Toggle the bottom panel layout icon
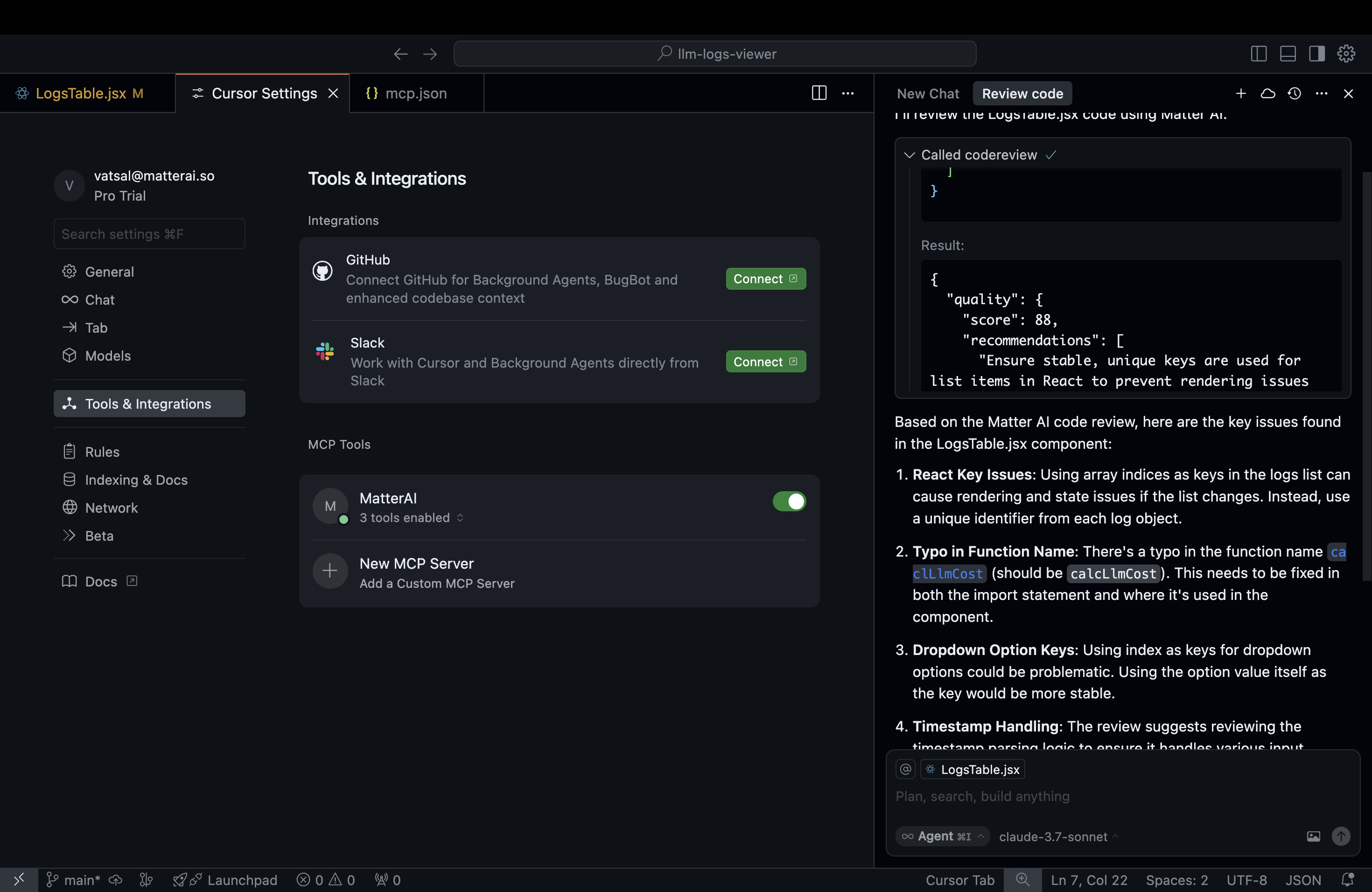 (1288, 54)
